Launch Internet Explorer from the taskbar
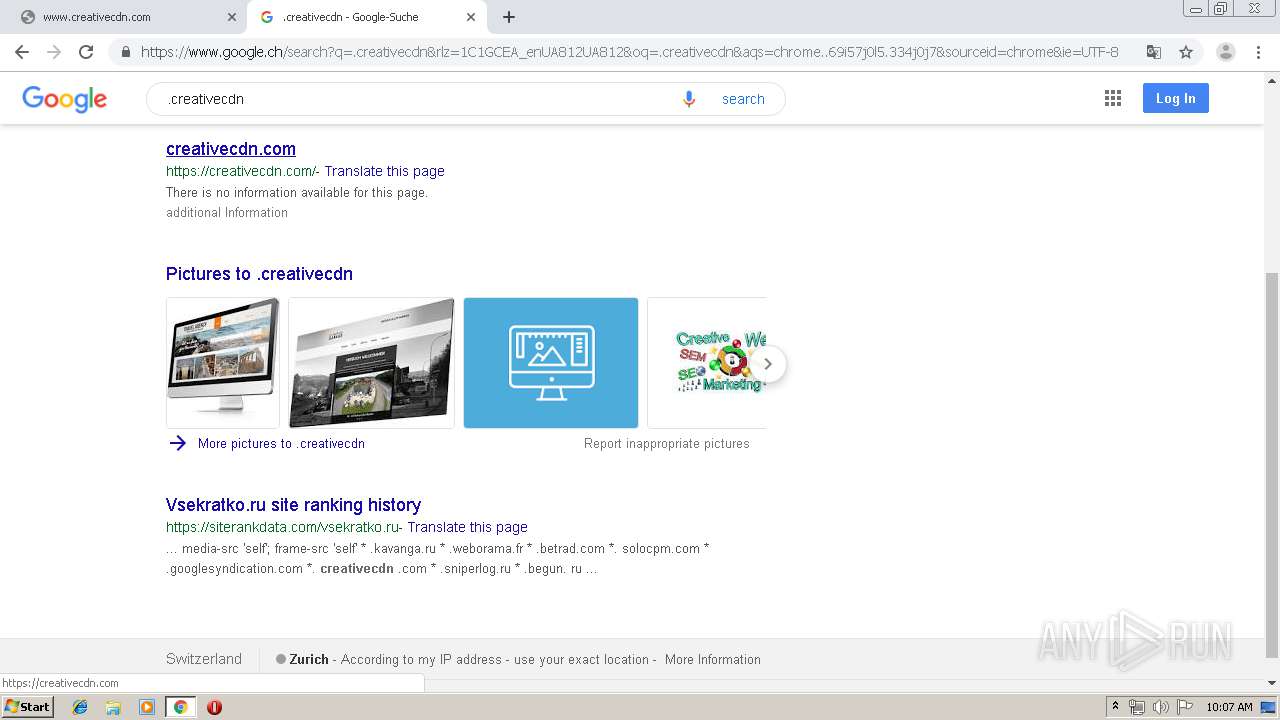The width and height of the screenshot is (1280, 720). pyautogui.click(x=80, y=707)
